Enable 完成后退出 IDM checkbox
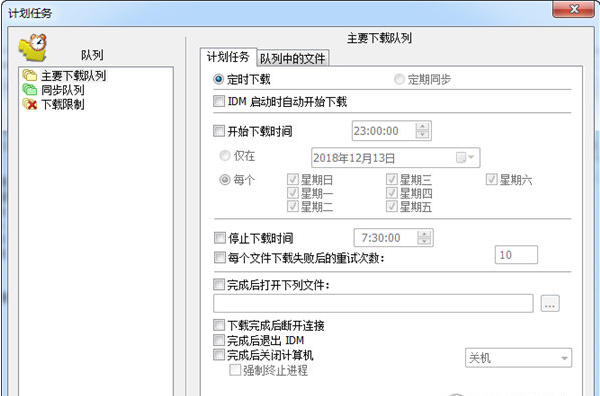This screenshot has width=600, height=396. tap(219, 340)
